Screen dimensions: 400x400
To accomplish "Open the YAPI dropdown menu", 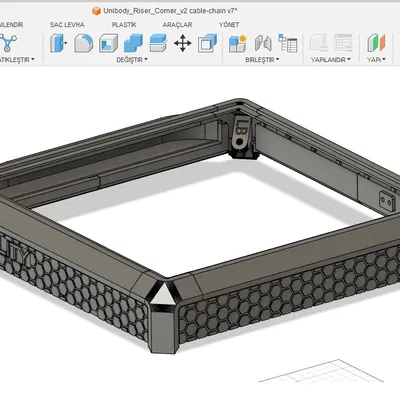I will click(x=376, y=60).
